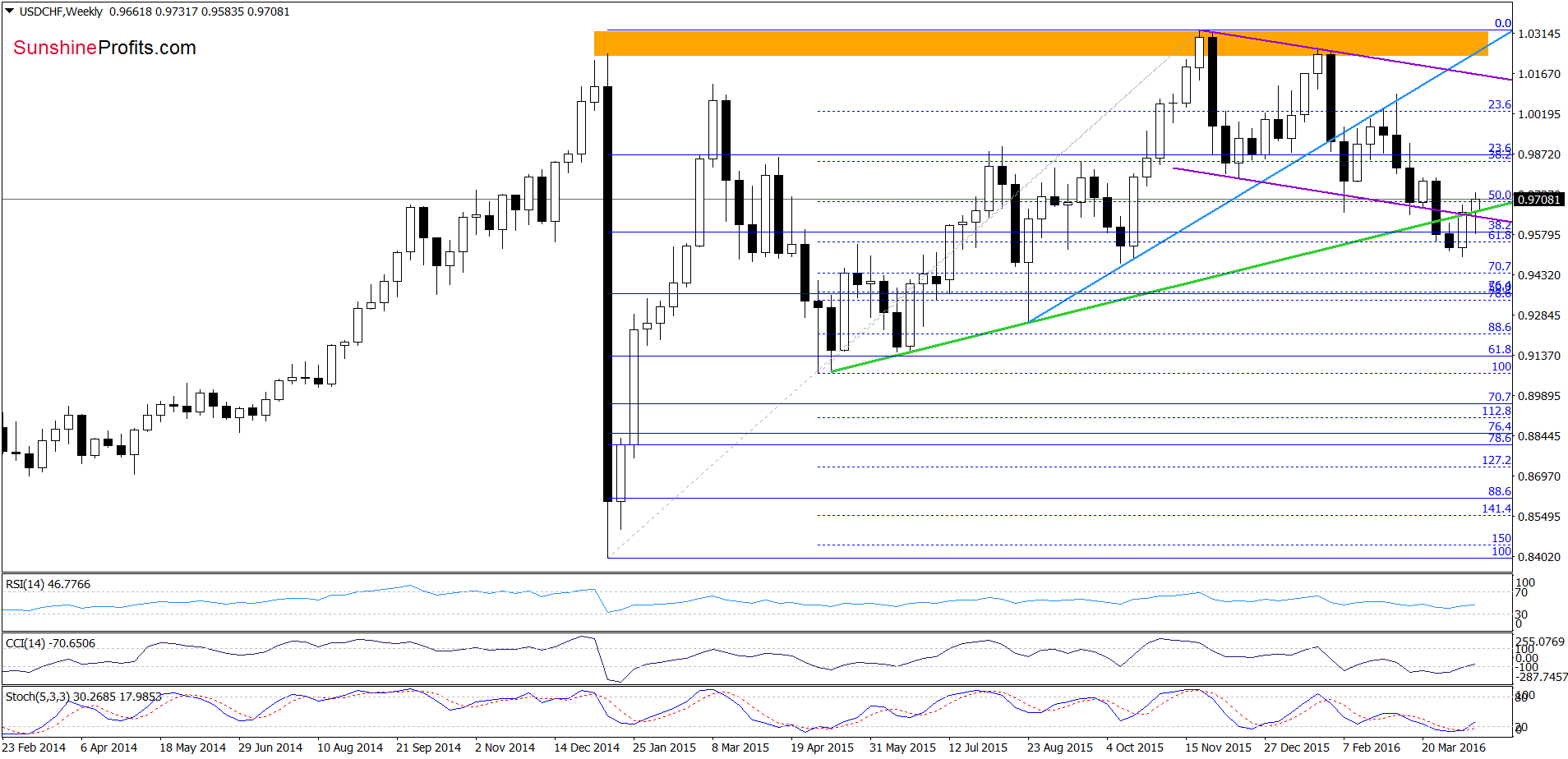The width and height of the screenshot is (1568, 759).
Task: Click the 0.85495 price axis label
Action: 1538,517
